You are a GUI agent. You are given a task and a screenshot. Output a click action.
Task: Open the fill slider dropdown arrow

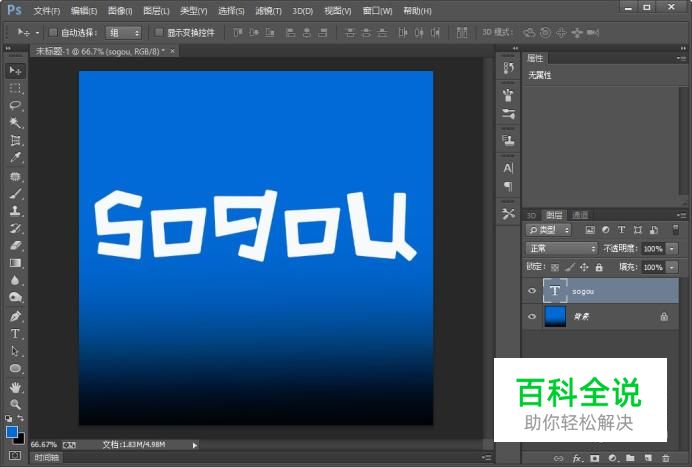click(672, 267)
